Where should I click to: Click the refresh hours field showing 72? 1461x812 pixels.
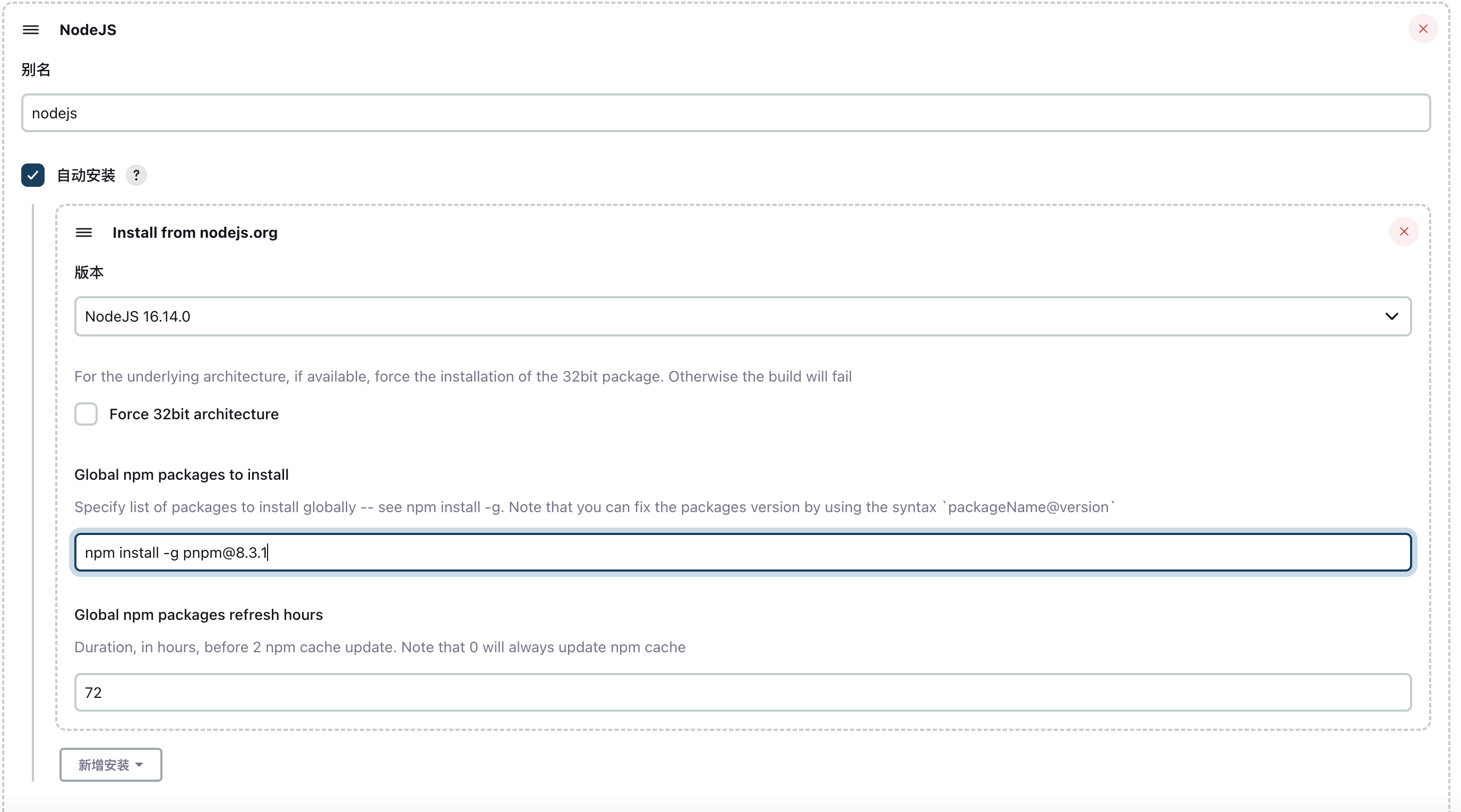coord(742,693)
